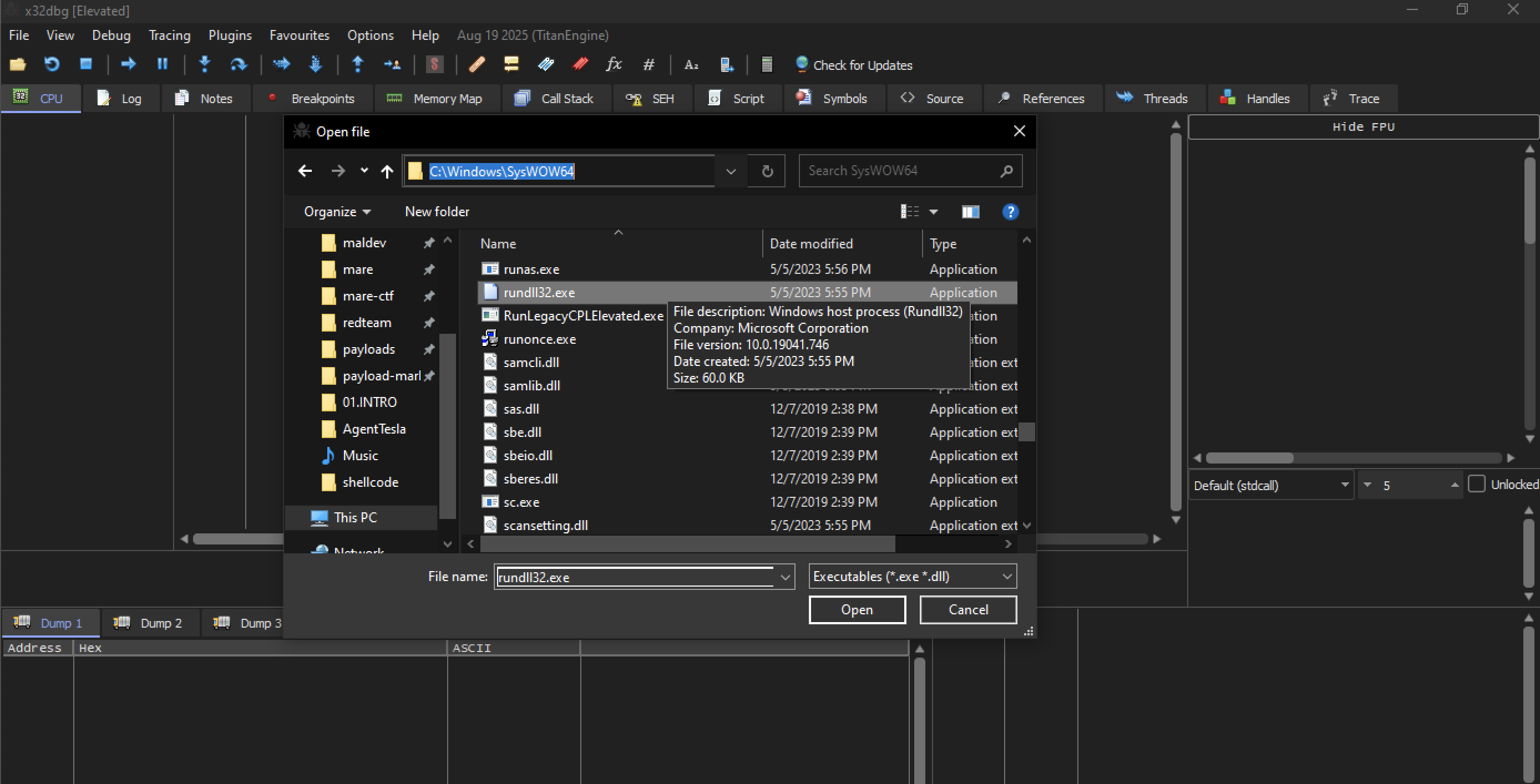The width and height of the screenshot is (1540, 784).
Task: Click the Patches bandage toolbar icon
Action: click(x=477, y=64)
